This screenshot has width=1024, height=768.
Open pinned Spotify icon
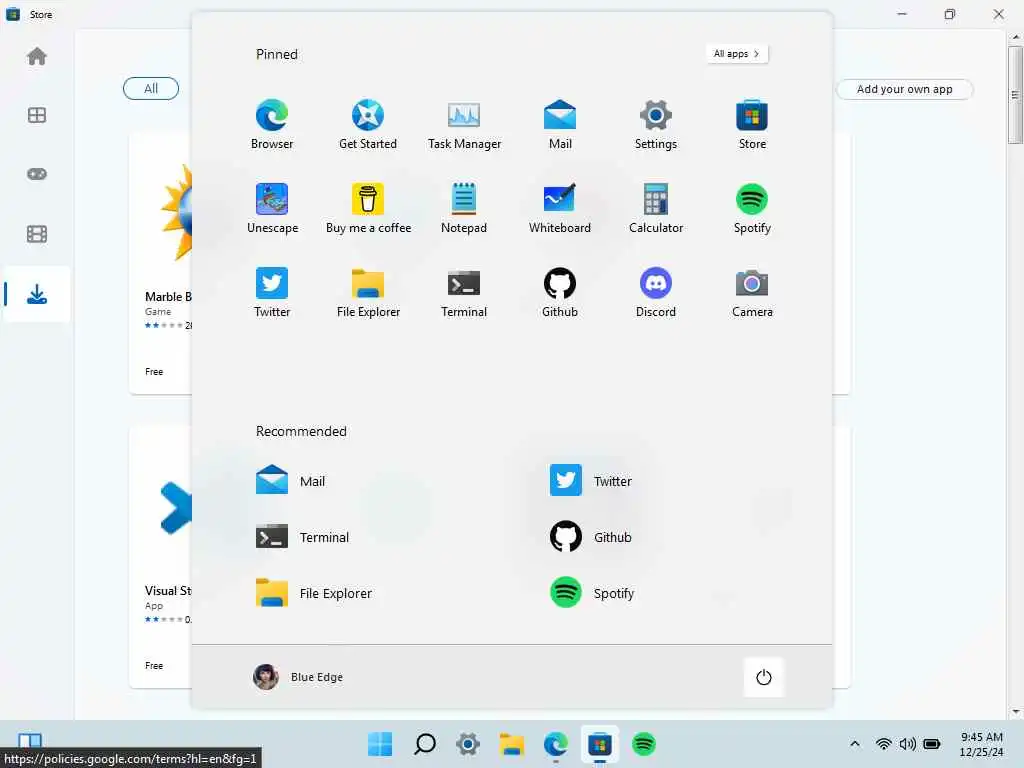[x=752, y=208]
